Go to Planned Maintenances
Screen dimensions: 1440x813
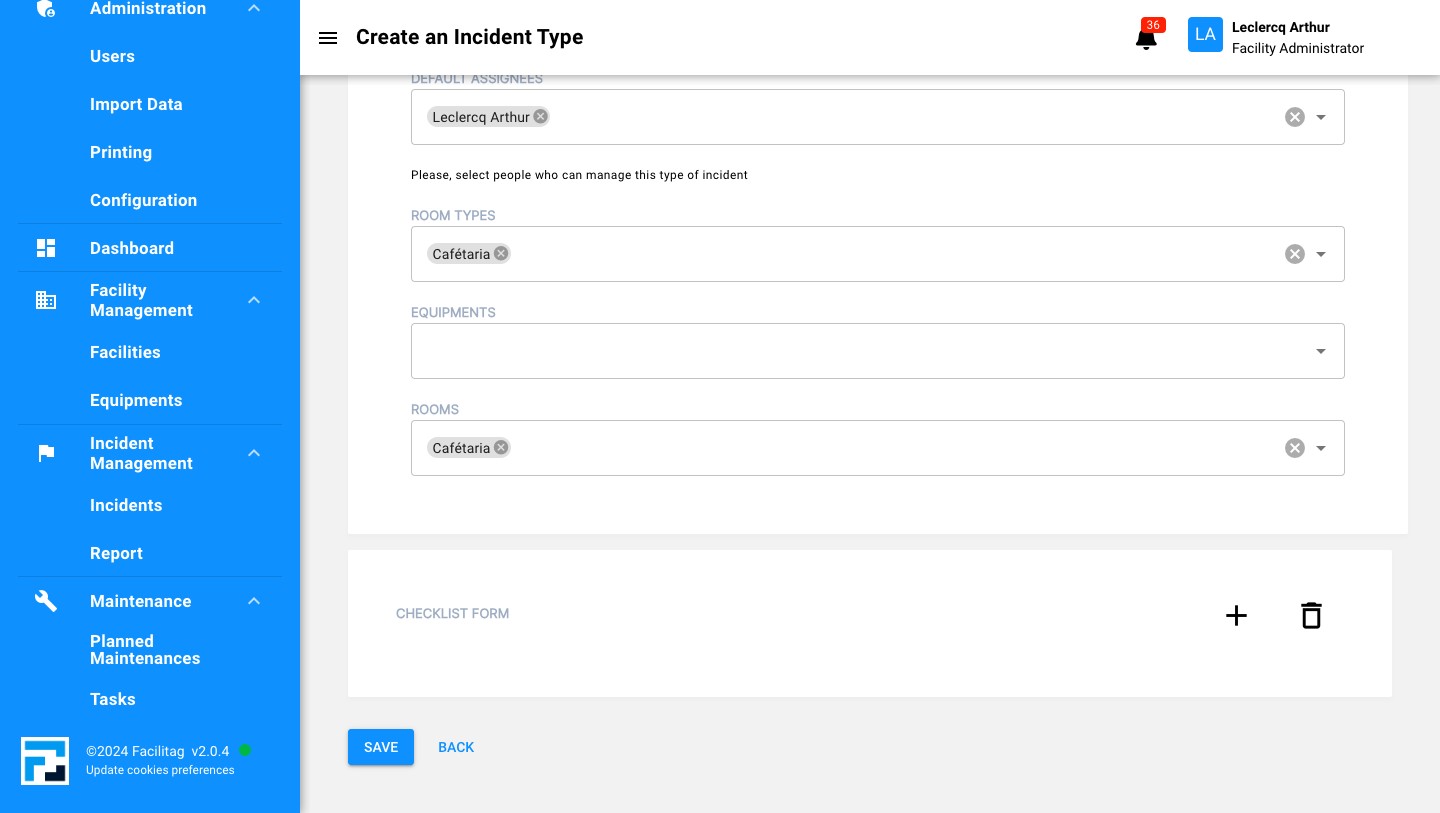tap(145, 650)
